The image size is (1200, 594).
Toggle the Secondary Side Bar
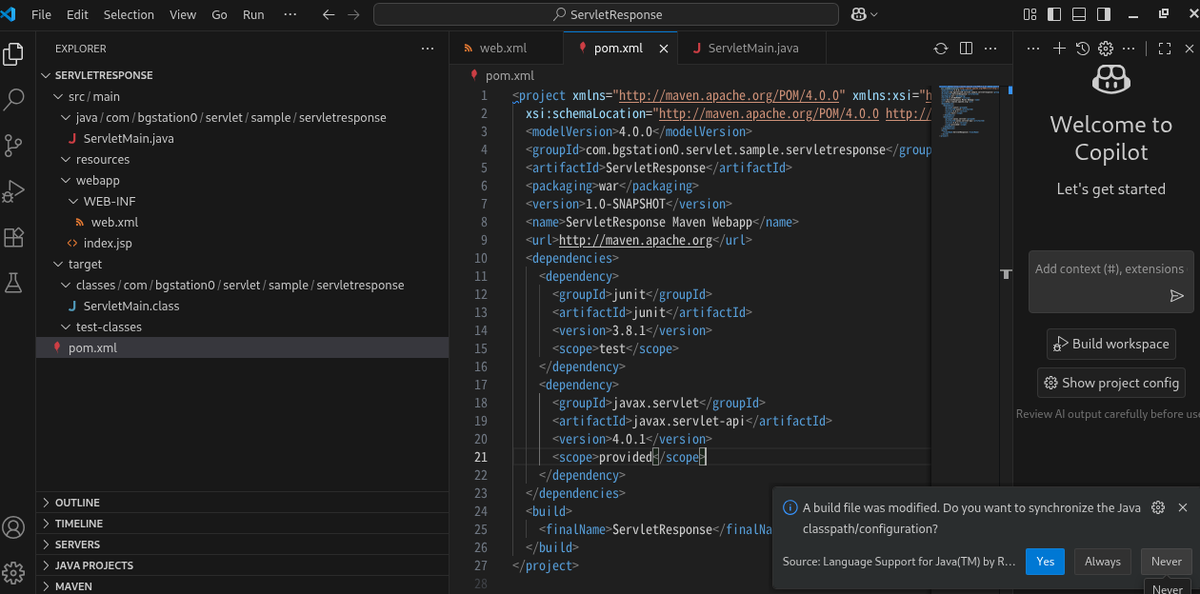pos(1103,15)
